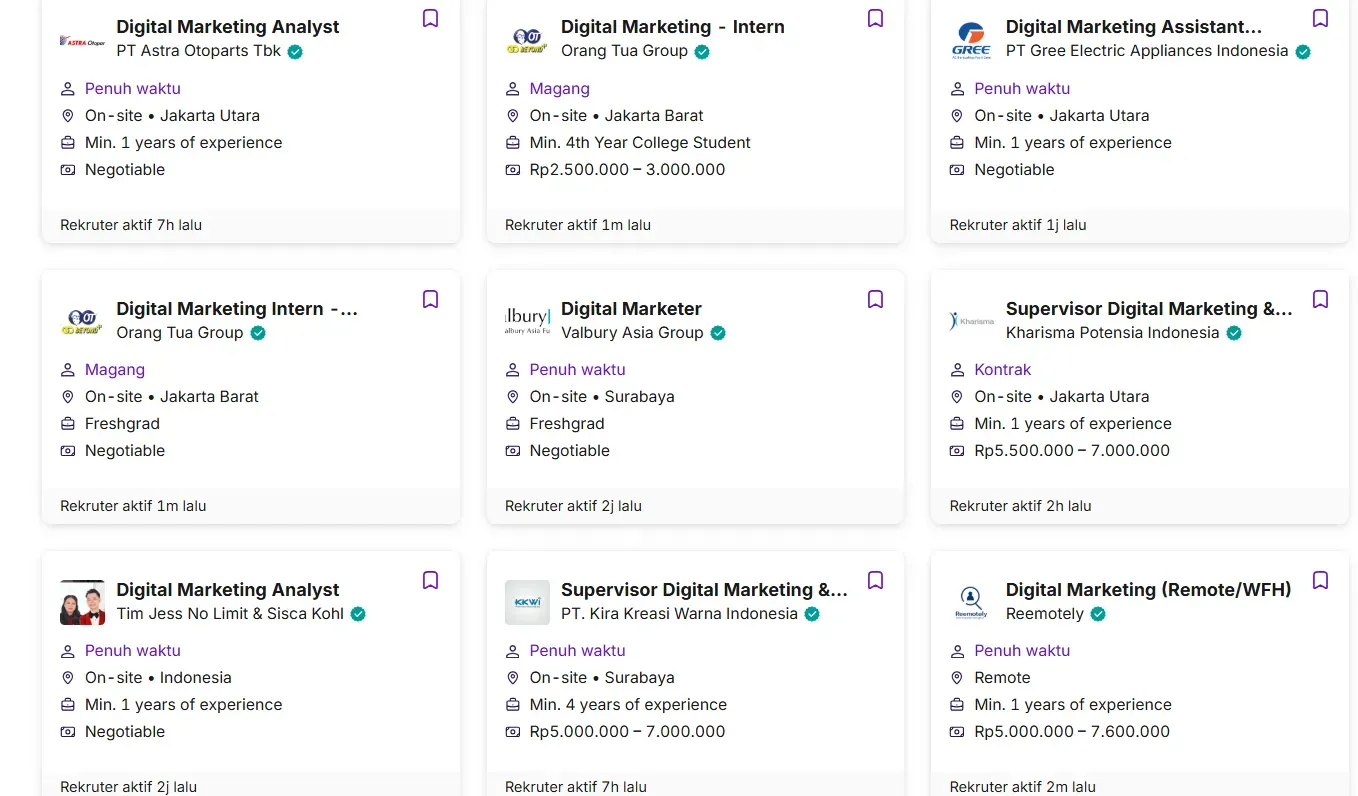
Task: Open the Digital Marketing - Intern job title
Action: [673, 26]
